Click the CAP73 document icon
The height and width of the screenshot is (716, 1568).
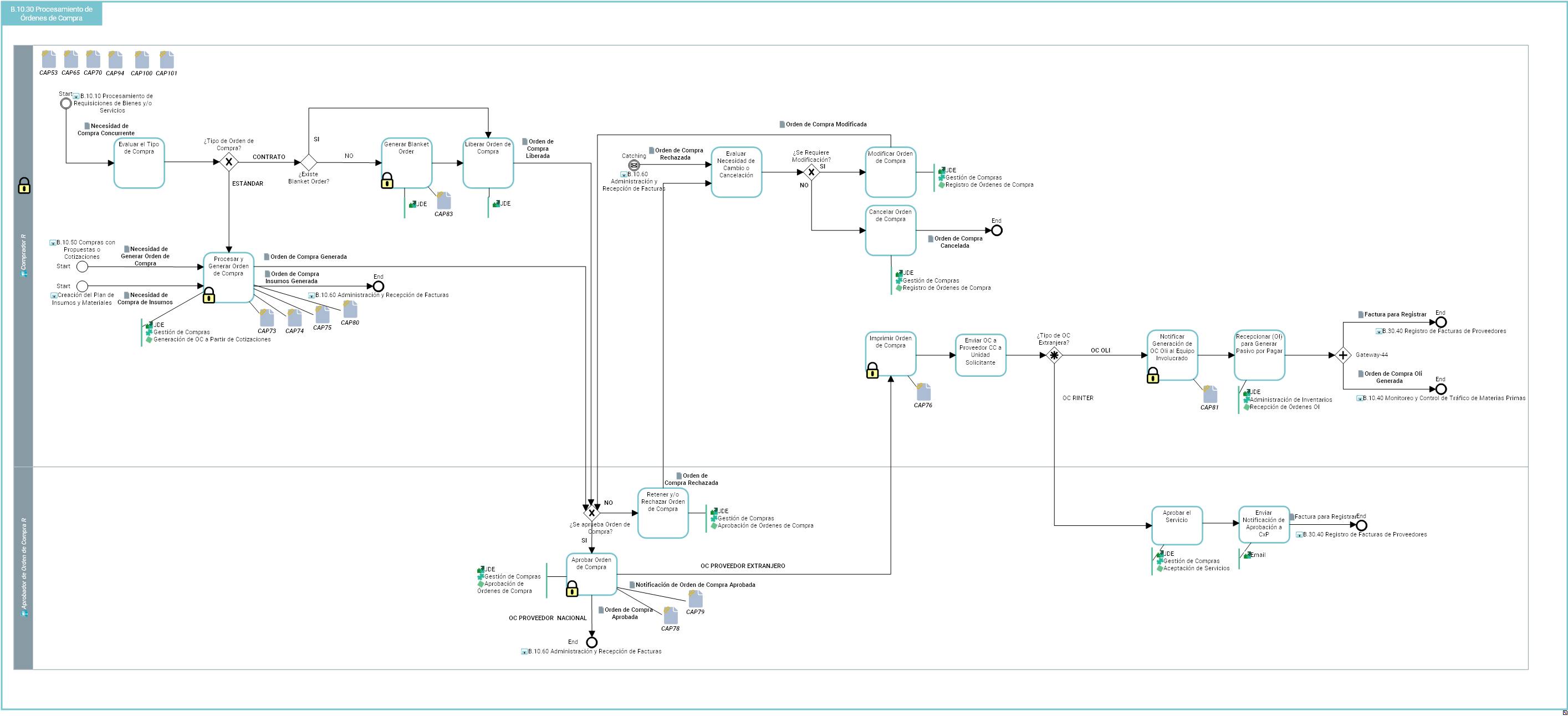click(267, 318)
